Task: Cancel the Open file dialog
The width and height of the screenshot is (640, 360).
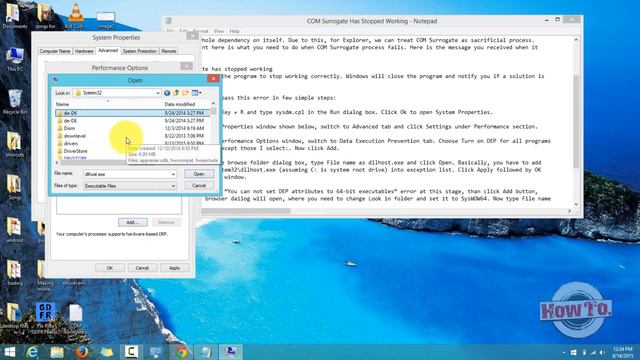Action: [x=199, y=186]
